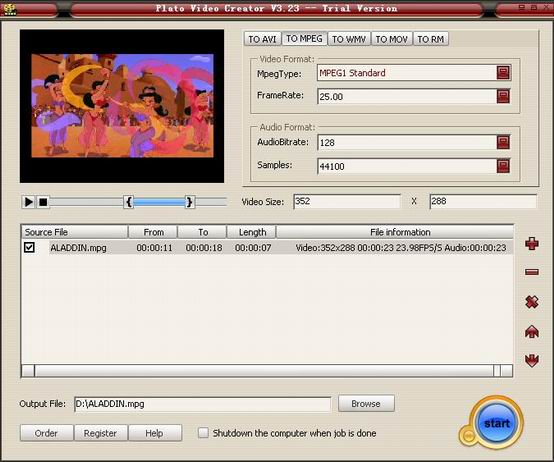Click the Samples value 44100
Screen dimensions: 554x462
(332, 166)
